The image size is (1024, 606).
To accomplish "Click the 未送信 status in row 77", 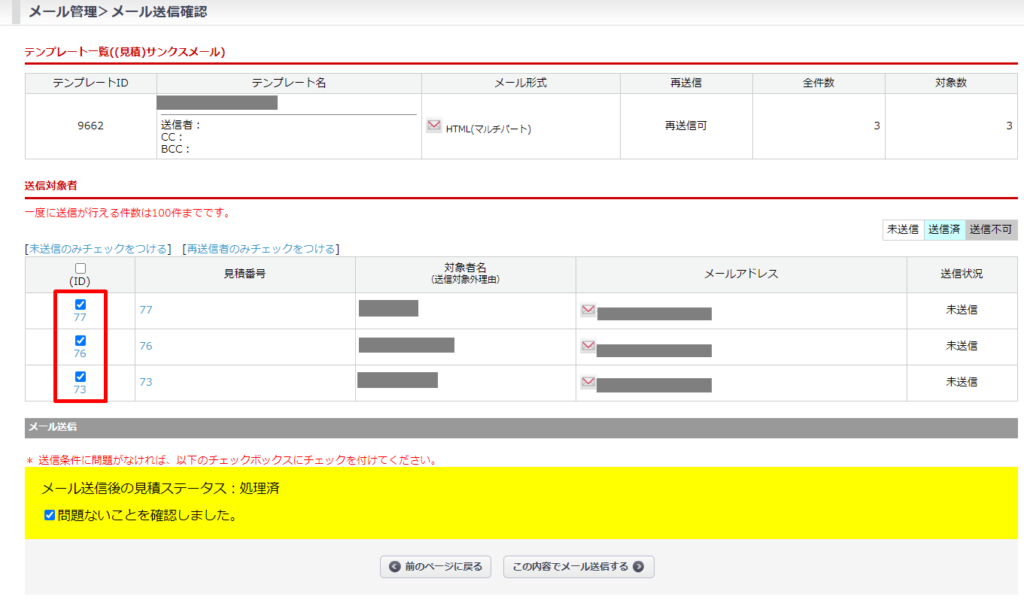I will [961, 310].
